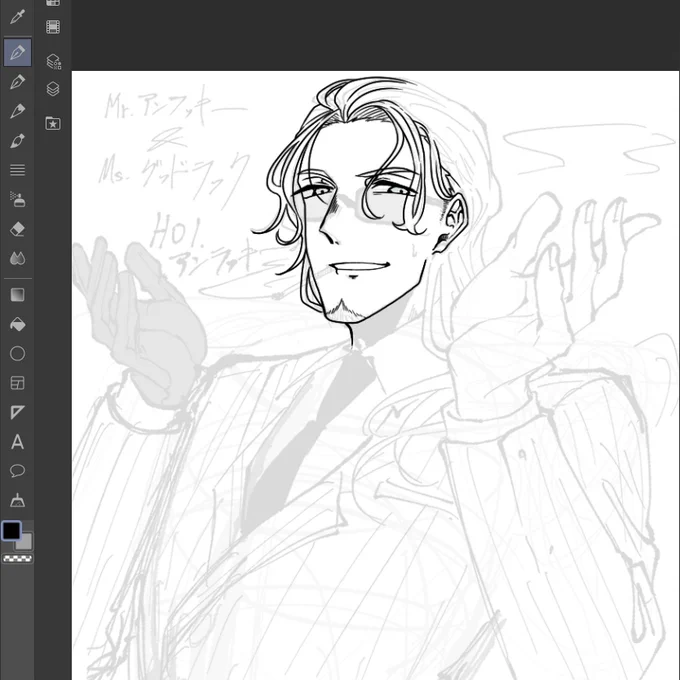Image resolution: width=680 pixels, height=680 pixels.
Task: Select the Eraser tool
Action: click(x=17, y=229)
